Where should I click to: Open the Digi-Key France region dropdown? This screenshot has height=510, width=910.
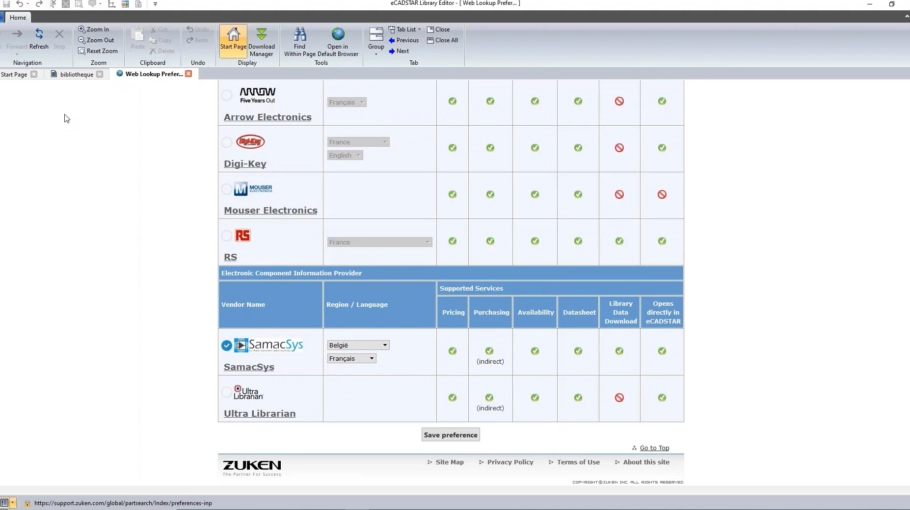pos(358,142)
